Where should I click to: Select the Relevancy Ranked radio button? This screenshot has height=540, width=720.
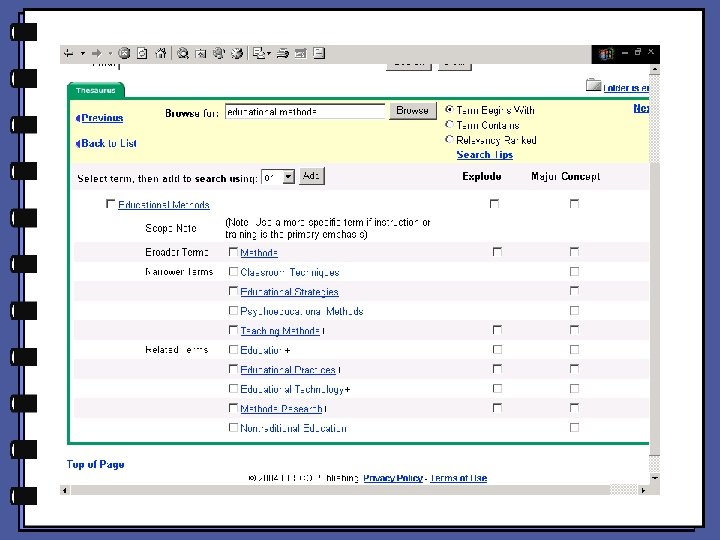click(x=449, y=139)
